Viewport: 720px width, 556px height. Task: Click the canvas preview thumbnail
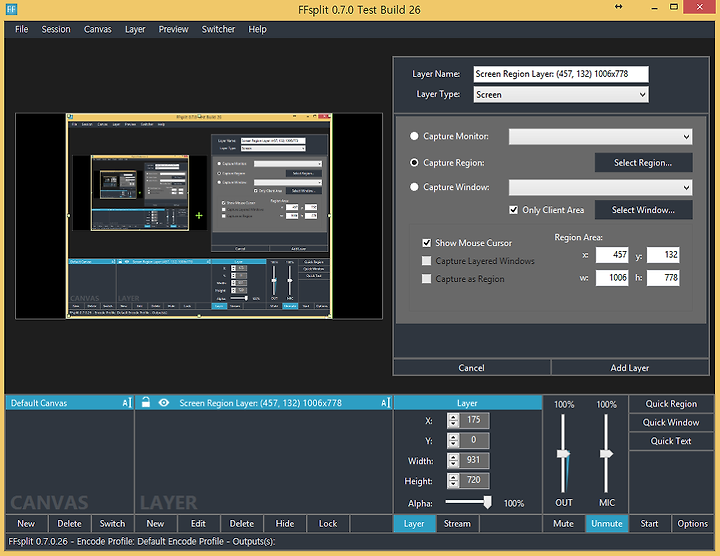click(199, 216)
